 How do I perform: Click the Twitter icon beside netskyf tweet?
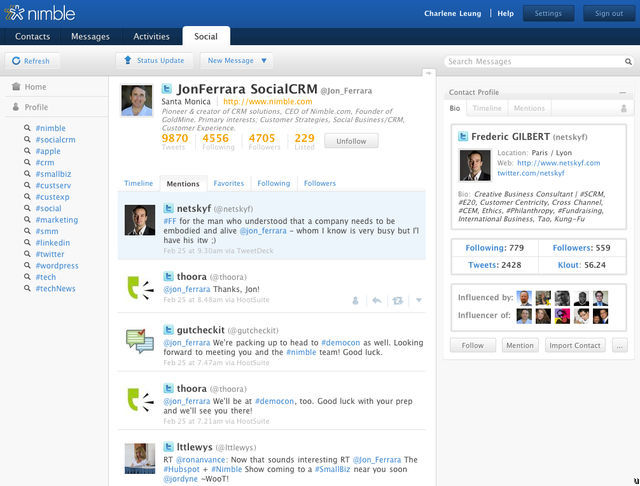coord(169,208)
